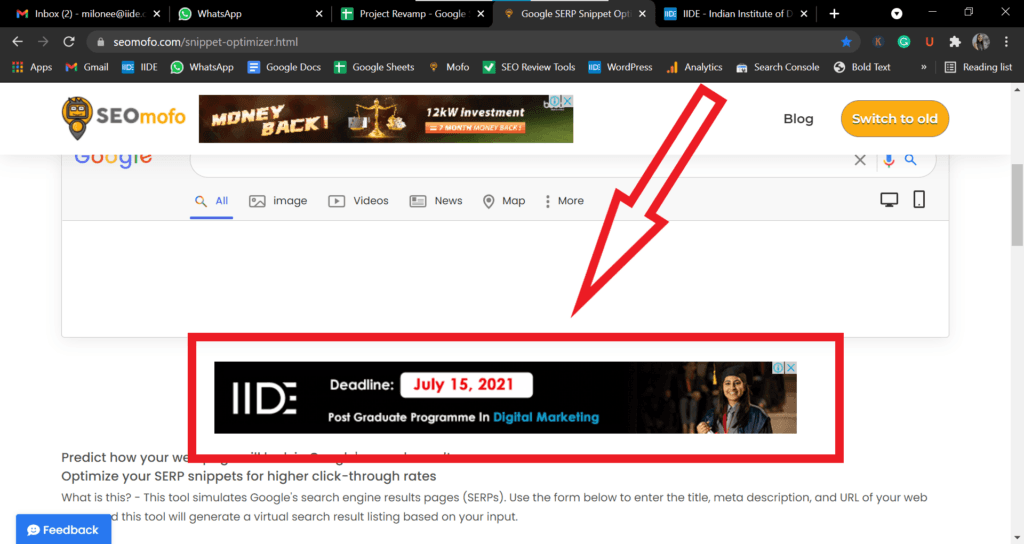Click the browser forward arrow
The width and height of the screenshot is (1024, 544).
[43, 42]
